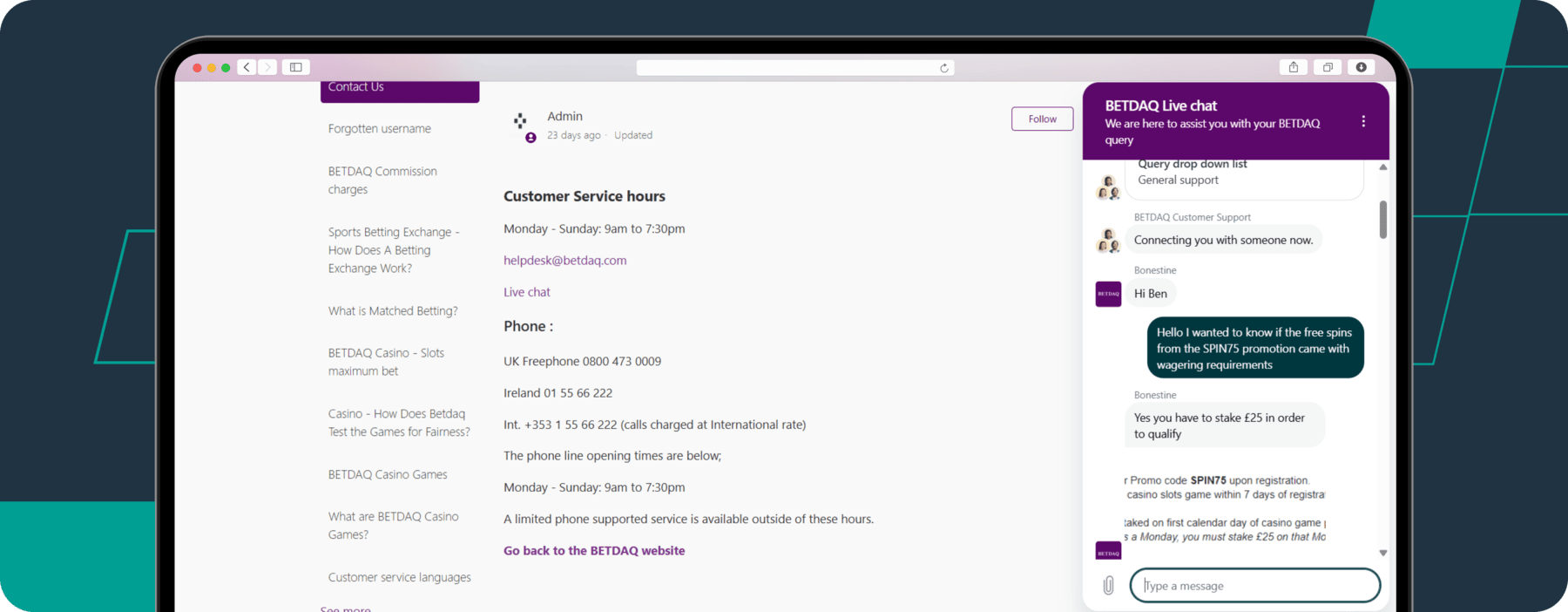Viewport: 1568px width, 612px height.
Task: Click the Int. +353 1 55 66 222 number
Action: [654, 425]
